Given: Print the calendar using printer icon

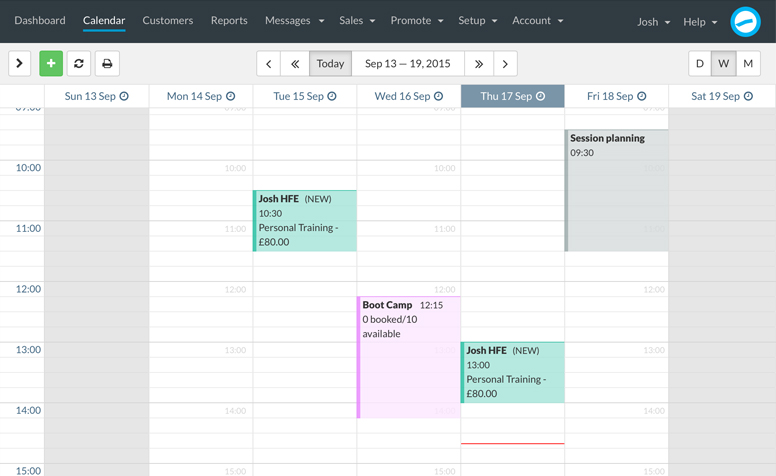Looking at the screenshot, I should tap(107, 63).
